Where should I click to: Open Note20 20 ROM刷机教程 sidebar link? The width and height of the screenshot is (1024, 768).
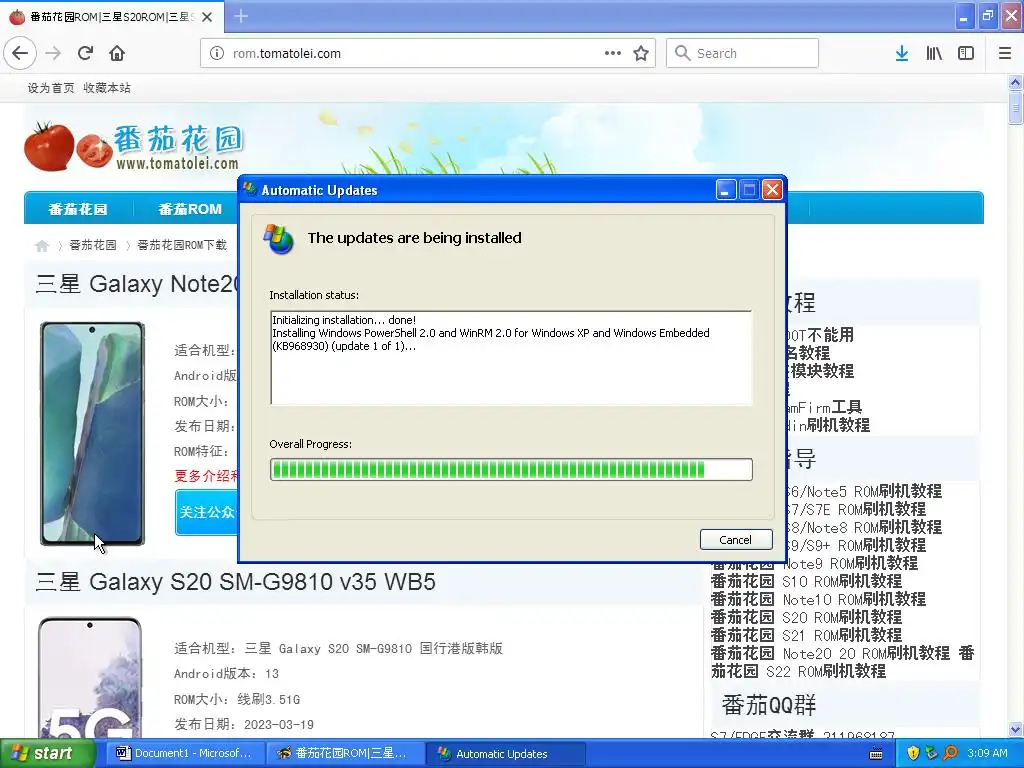(866, 654)
